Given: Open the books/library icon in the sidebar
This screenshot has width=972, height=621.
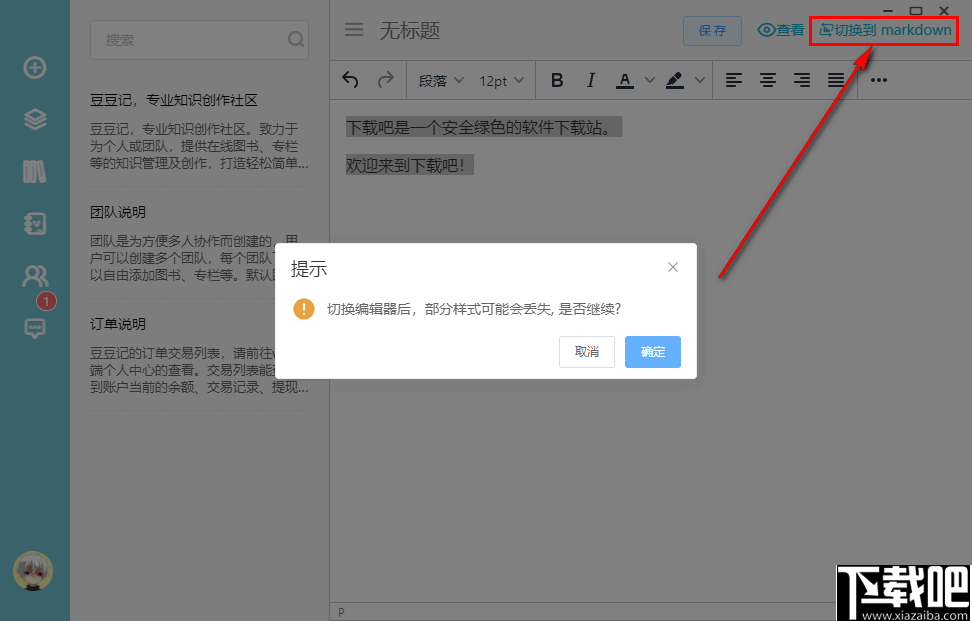Looking at the screenshot, I should pos(34,171).
